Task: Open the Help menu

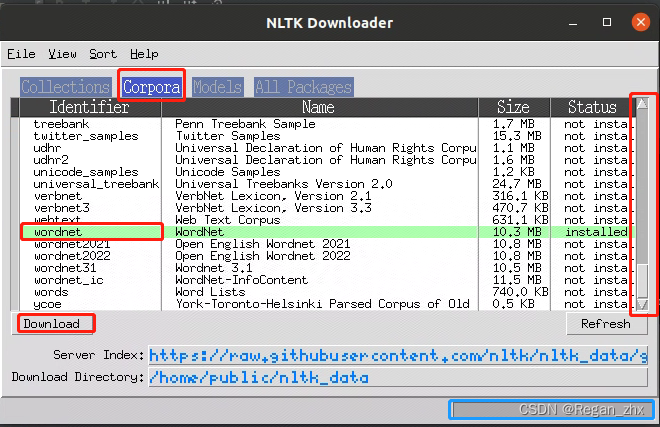Action: tap(144, 54)
